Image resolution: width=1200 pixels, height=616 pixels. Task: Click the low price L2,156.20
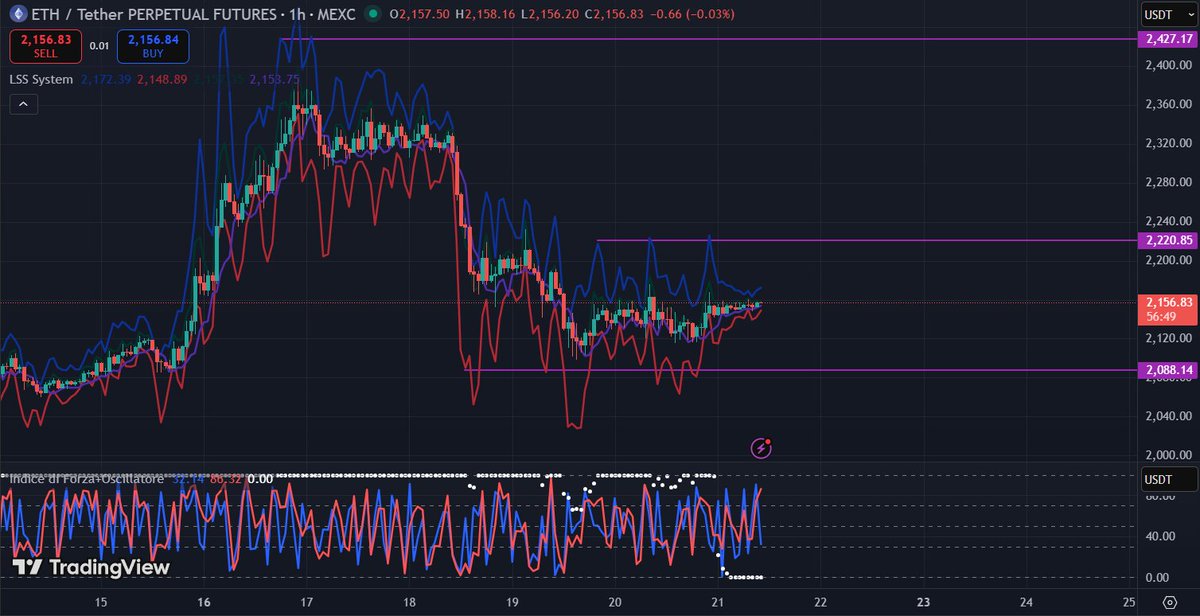coord(550,15)
